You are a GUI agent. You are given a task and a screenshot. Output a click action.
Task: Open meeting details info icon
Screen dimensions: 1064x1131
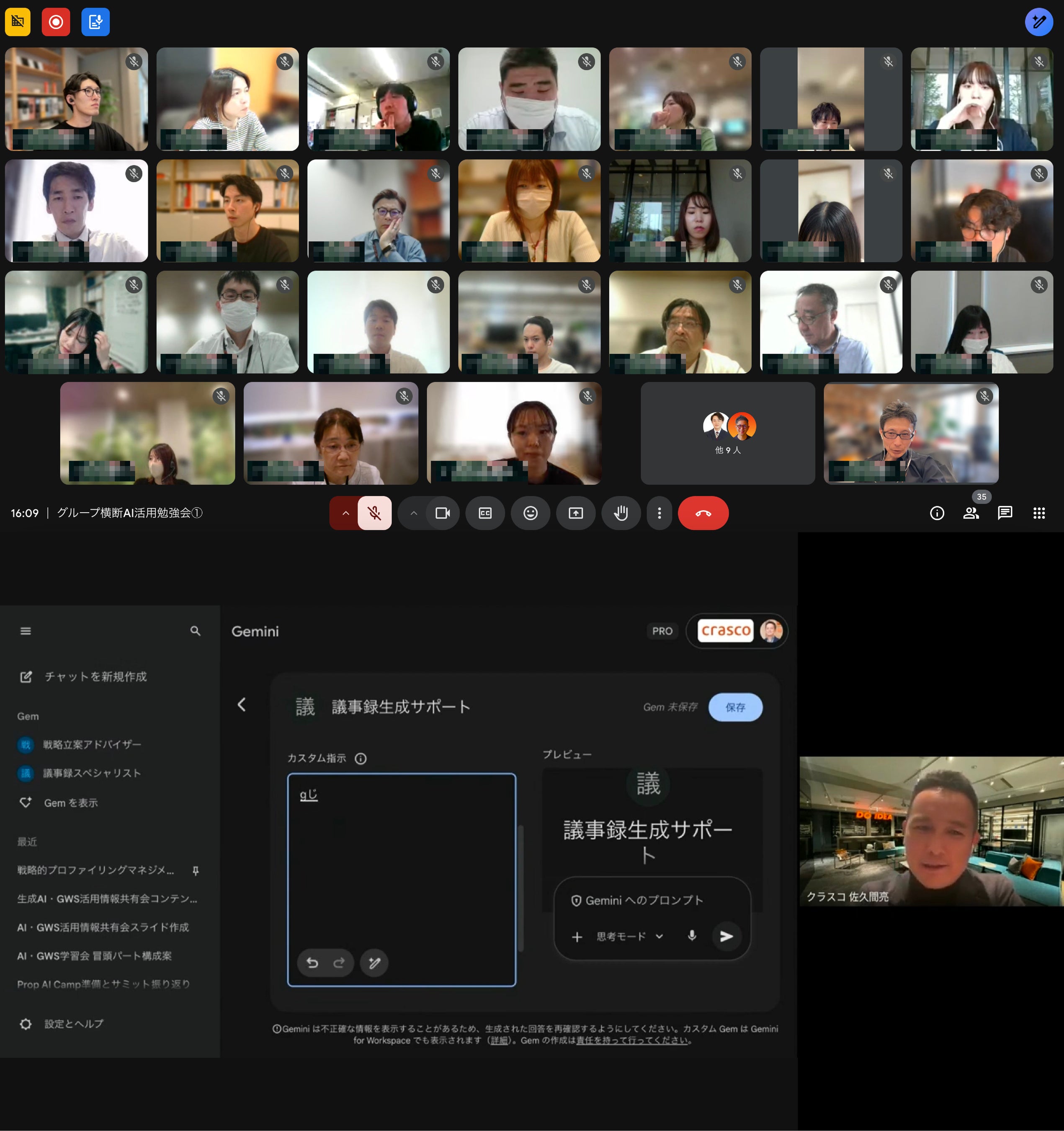(937, 513)
